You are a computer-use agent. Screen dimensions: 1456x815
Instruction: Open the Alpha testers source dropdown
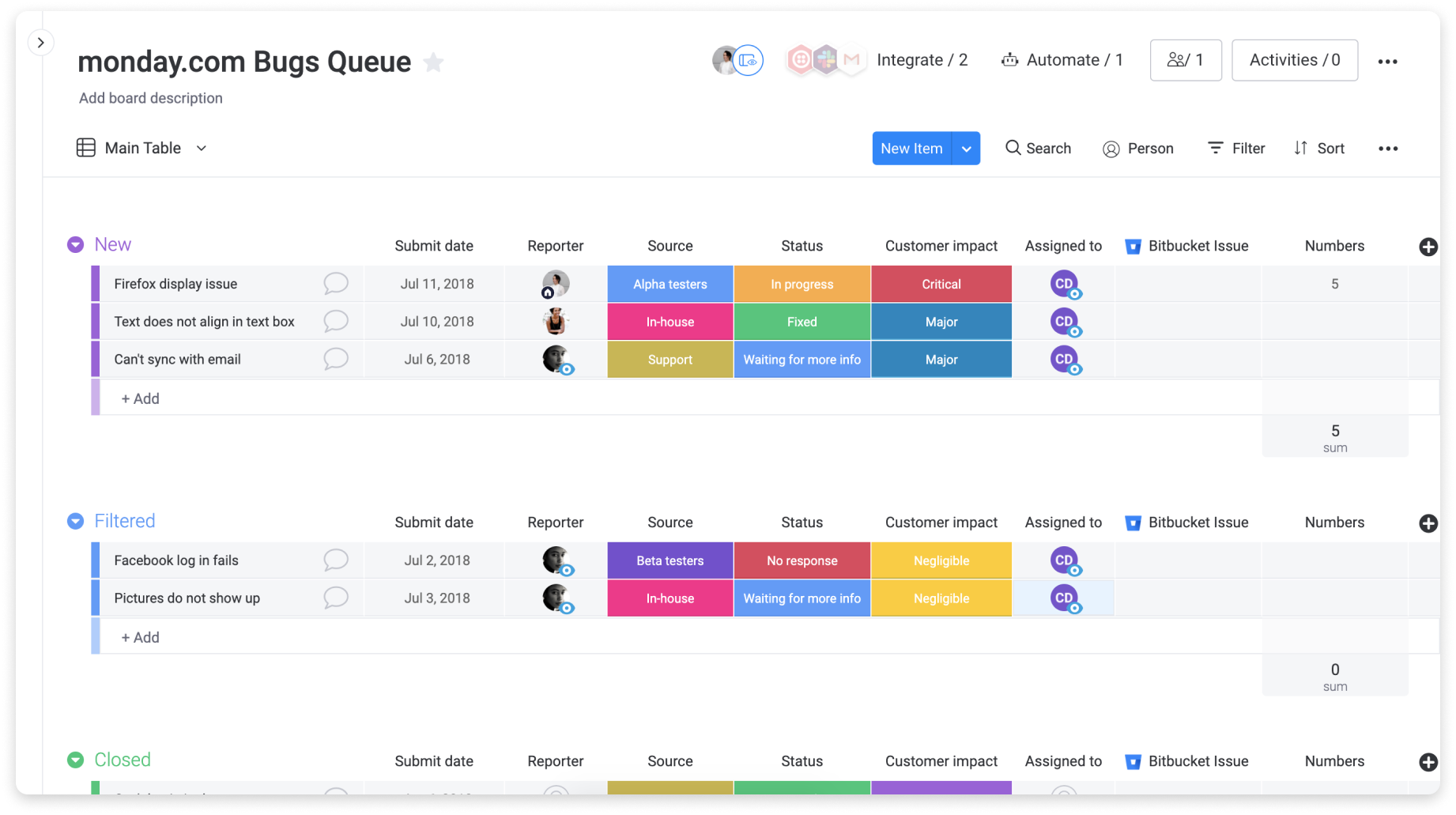(x=670, y=284)
